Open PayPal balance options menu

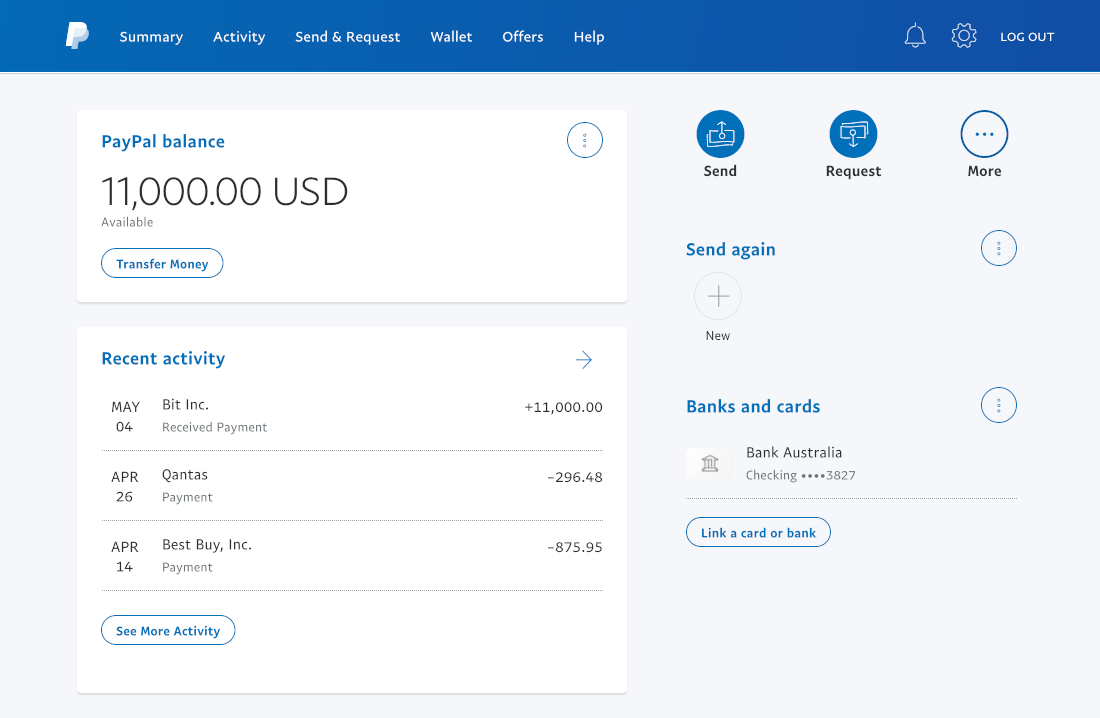point(584,140)
